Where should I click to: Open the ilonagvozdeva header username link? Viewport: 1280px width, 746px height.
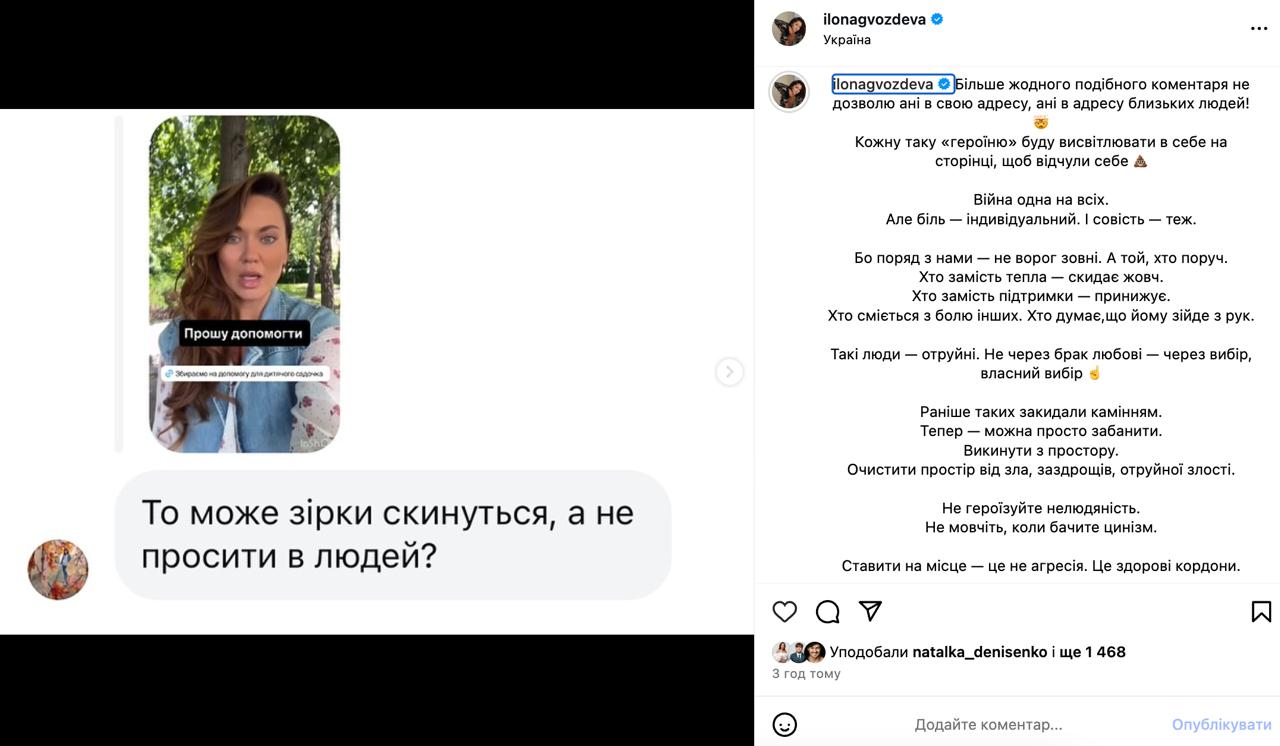tap(874, 19)
